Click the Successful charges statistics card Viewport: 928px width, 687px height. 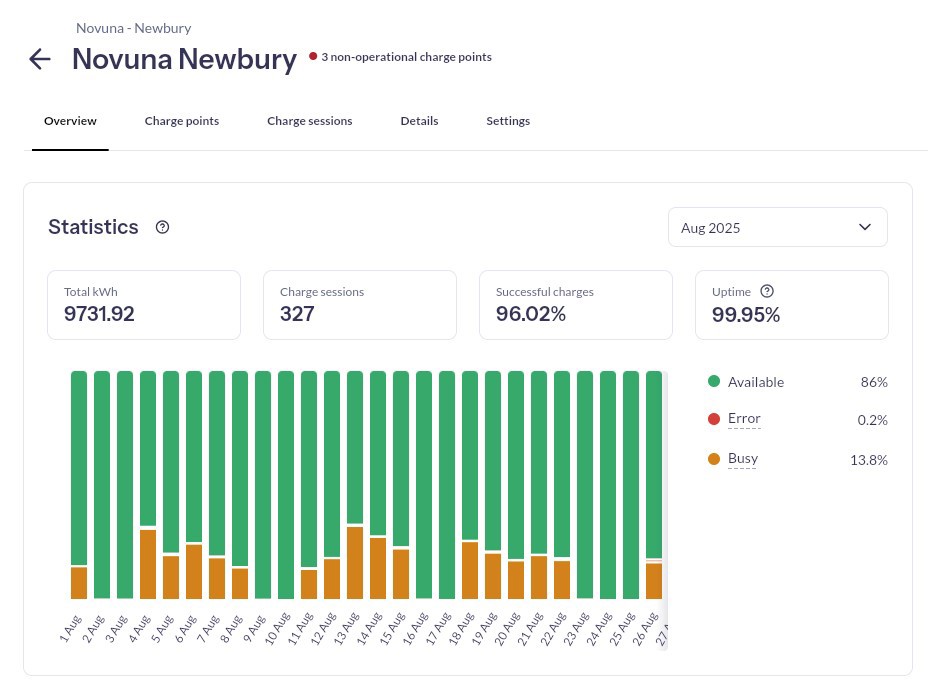click(x=576, y=305)
